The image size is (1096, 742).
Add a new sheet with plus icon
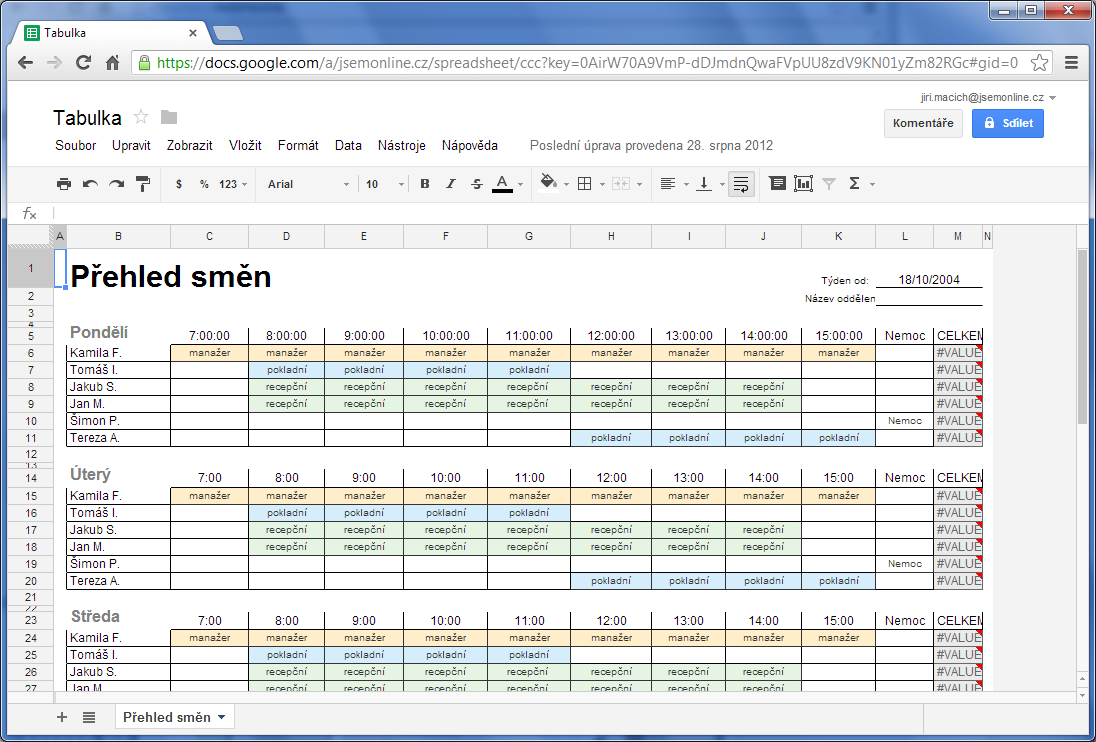point(62,717)
